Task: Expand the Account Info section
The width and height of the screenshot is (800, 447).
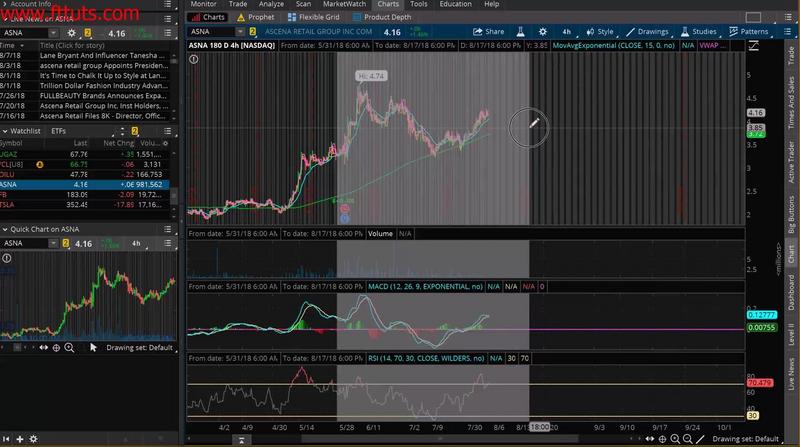Action: point(4,4)
